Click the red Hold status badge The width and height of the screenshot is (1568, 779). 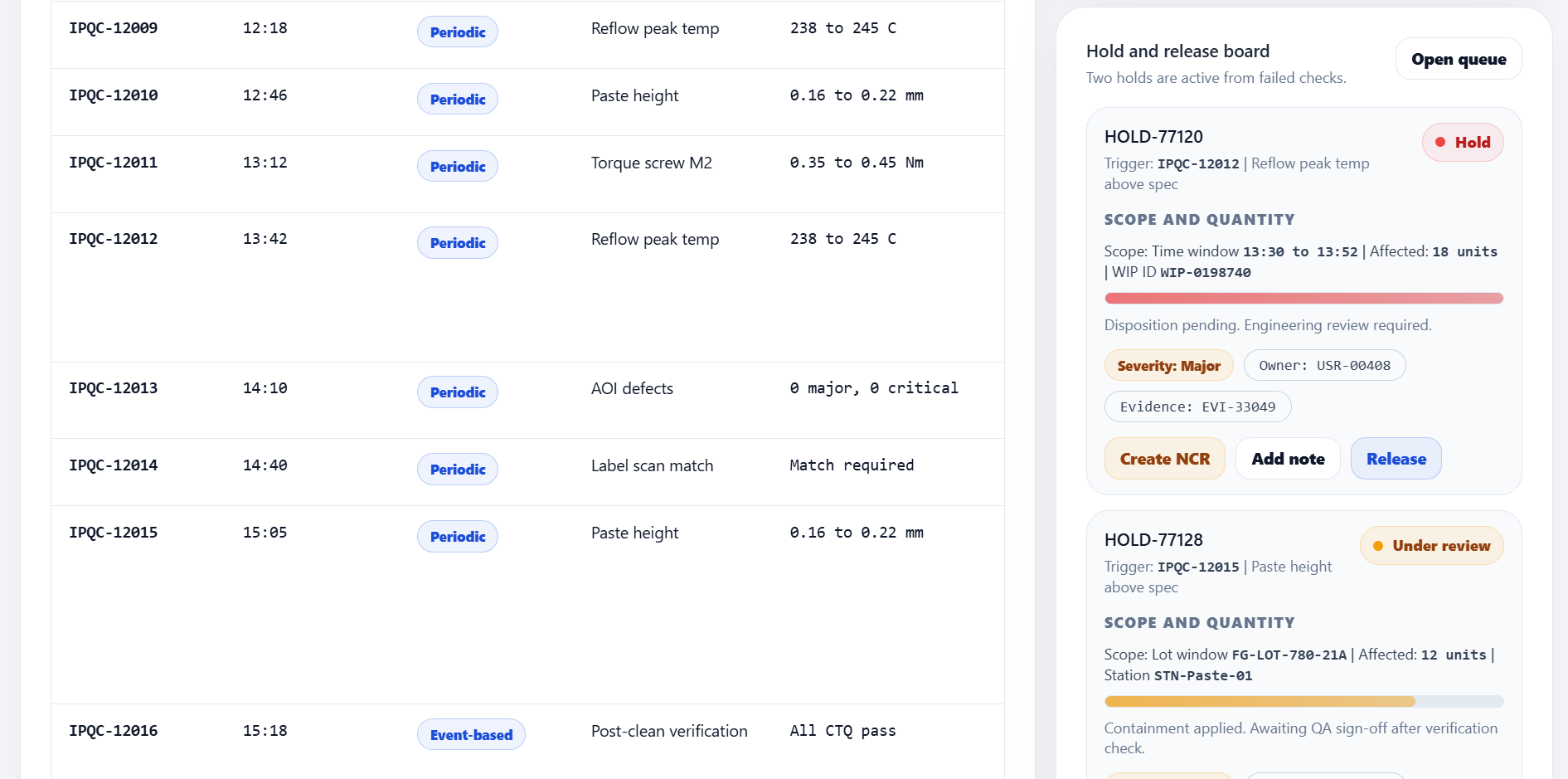(1463, 143)
